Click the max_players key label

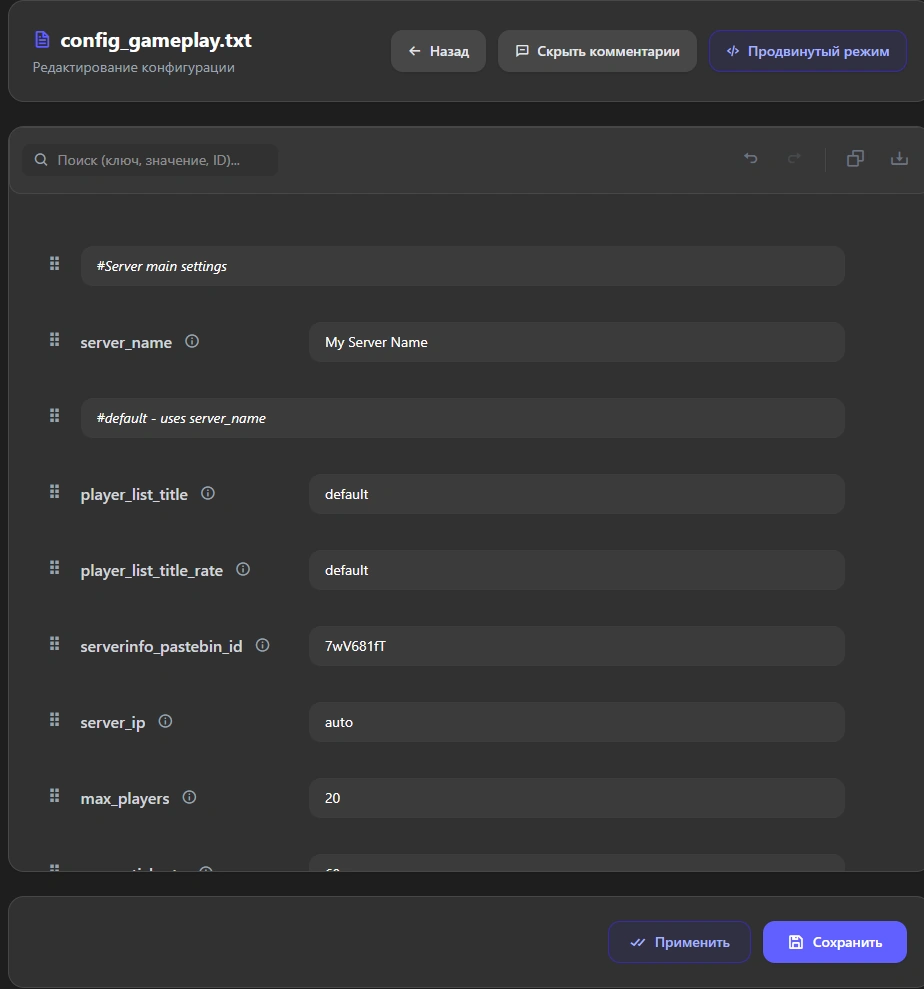coord(125,799)
